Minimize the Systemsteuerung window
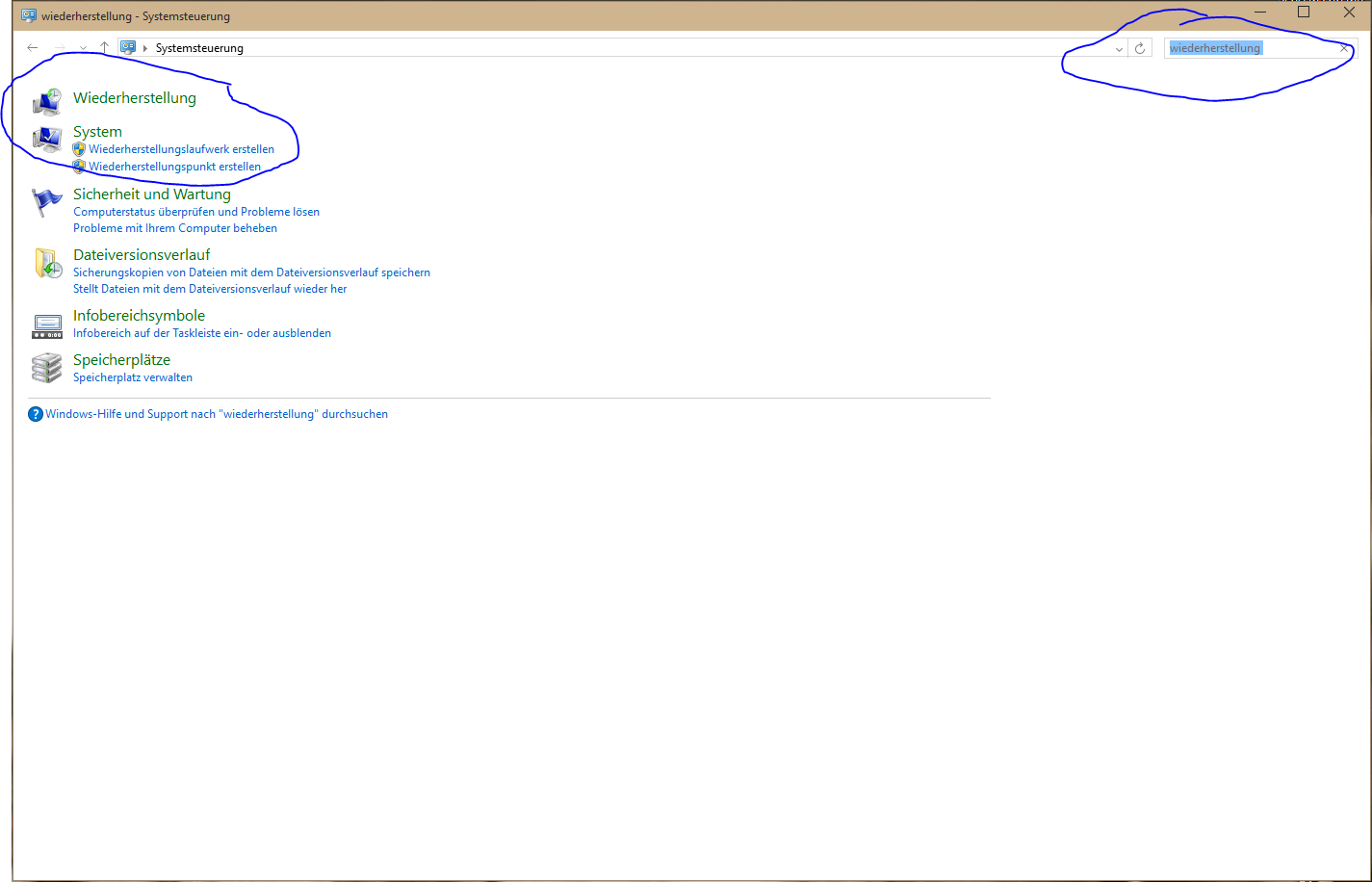 pyautogui.click(x=1259, y=13)
